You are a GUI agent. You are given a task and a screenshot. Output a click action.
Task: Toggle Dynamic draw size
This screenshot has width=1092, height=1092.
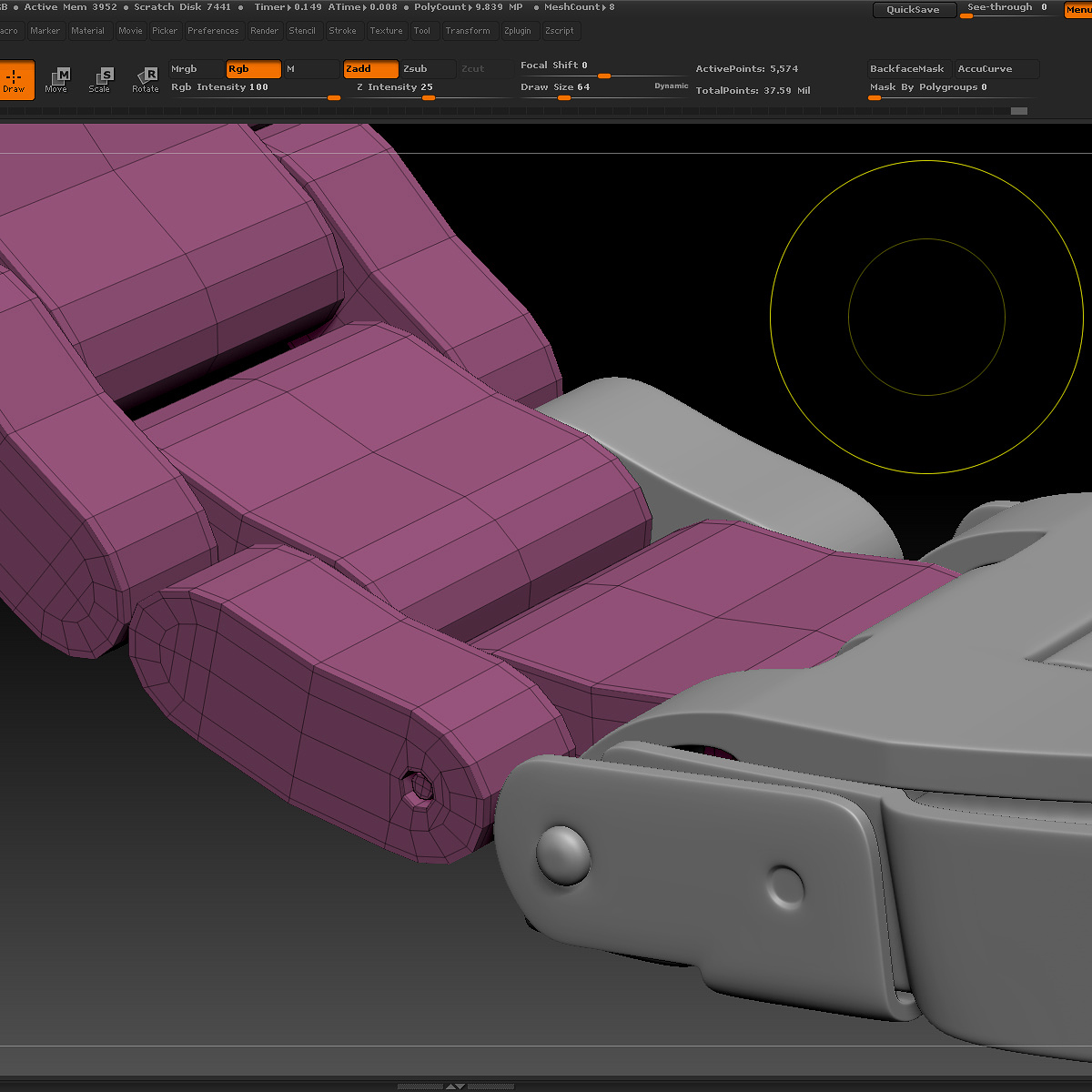[672, 86]
